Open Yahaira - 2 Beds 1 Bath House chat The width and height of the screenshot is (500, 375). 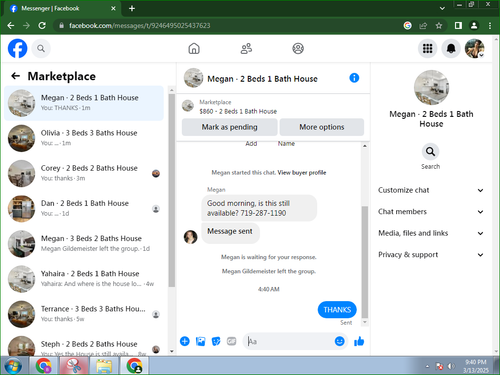pos(84,279)
